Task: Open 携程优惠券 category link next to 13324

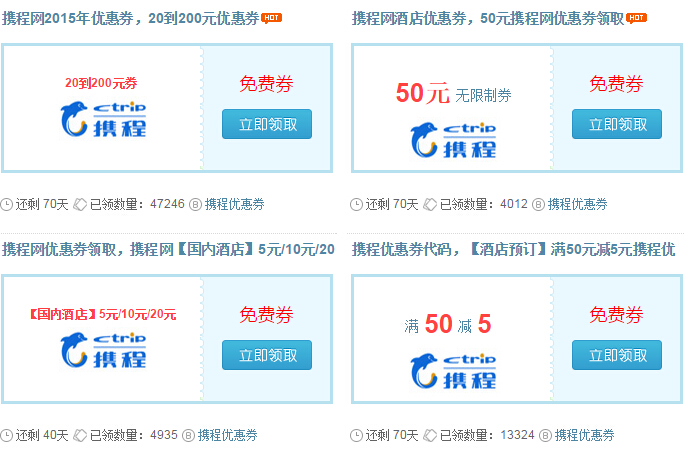Action: tap(585, 435)
